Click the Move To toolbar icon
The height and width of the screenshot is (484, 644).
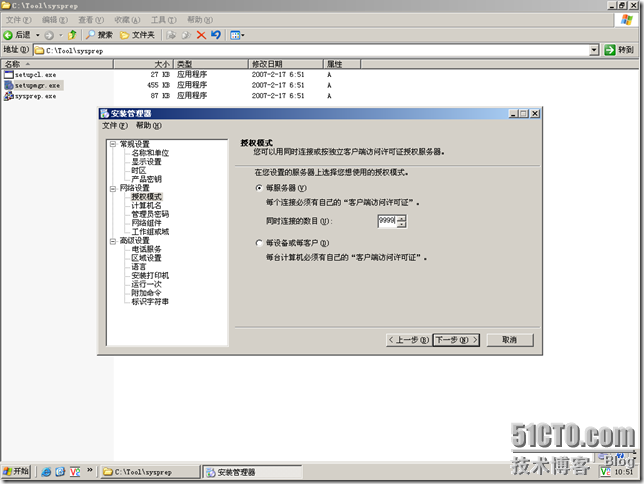click(171, 35)
